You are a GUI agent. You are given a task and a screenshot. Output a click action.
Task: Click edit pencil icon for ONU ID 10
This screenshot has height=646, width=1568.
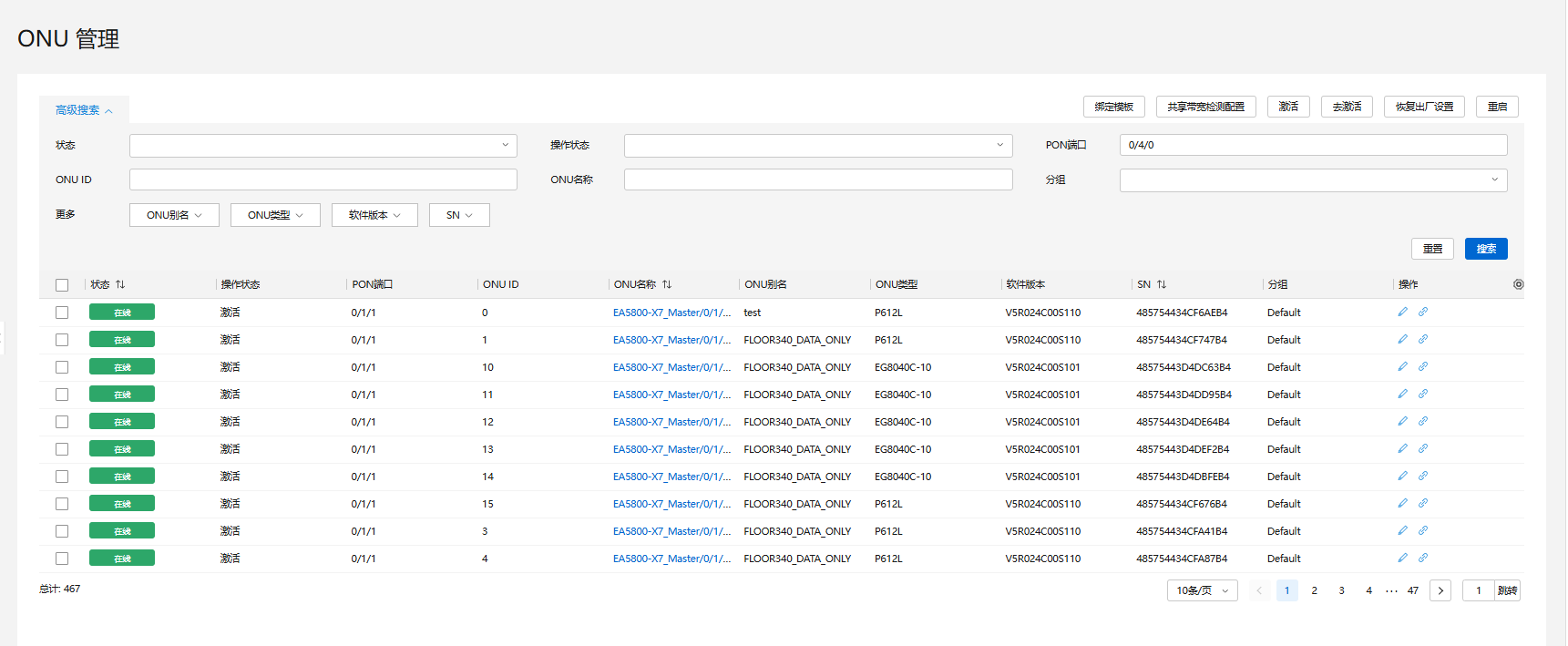[1402, 366]
